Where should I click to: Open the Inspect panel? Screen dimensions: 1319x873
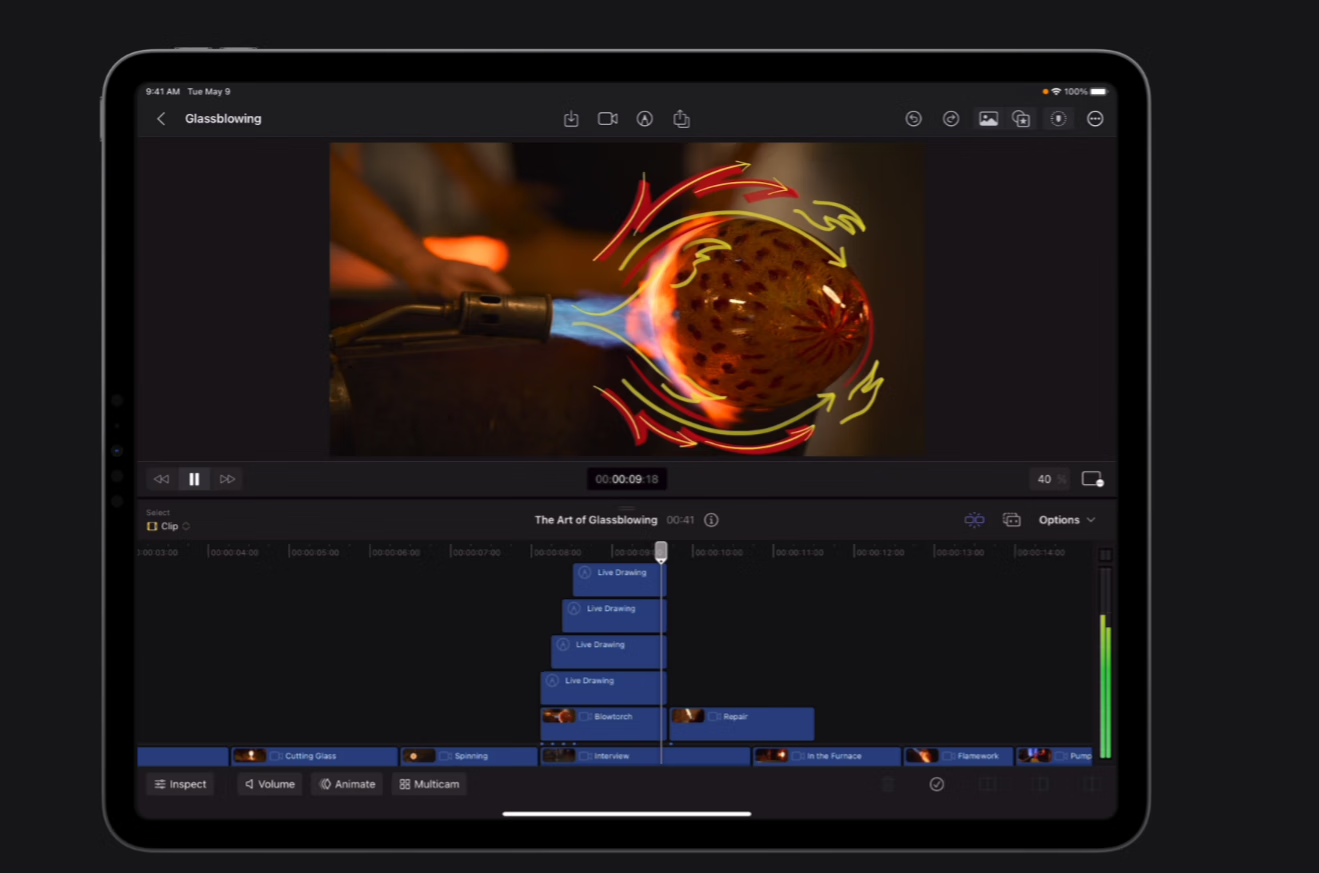point(180,784)
